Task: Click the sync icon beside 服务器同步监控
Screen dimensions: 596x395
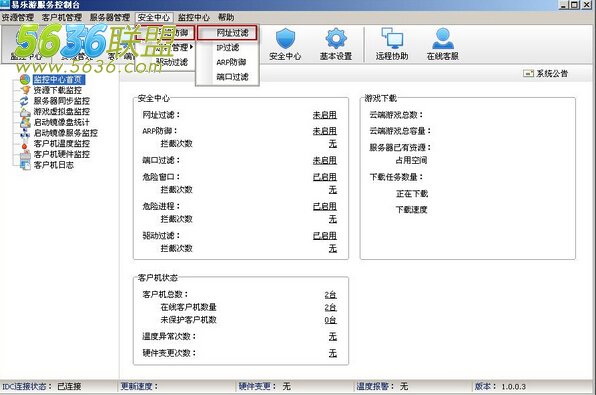Action: pyautogui.click(x=25, y=101)
